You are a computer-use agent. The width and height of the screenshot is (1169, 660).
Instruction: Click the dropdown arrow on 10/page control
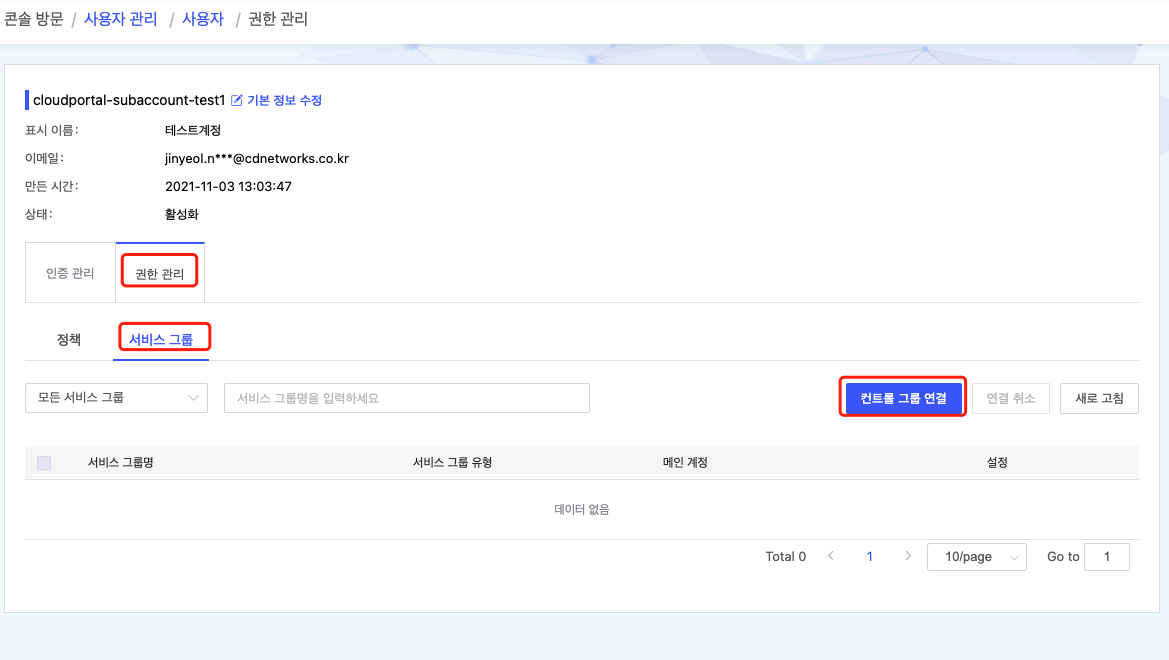(1018, 556)
